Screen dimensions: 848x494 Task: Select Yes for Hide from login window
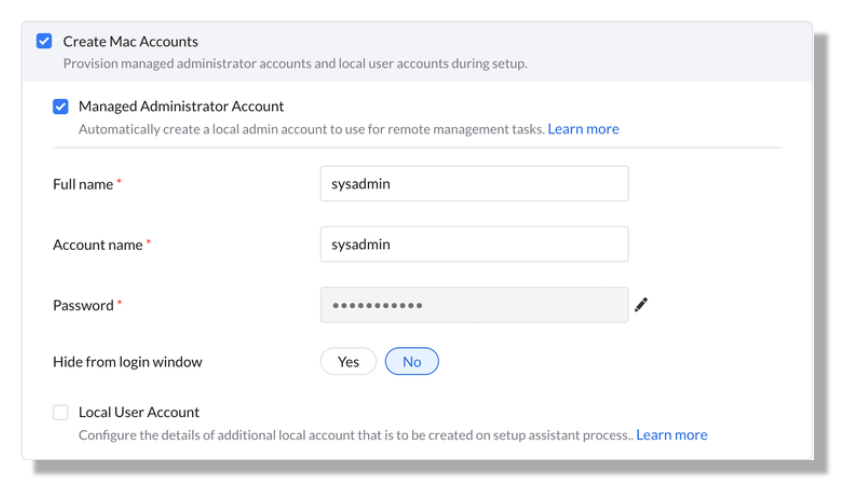point(348,362)
